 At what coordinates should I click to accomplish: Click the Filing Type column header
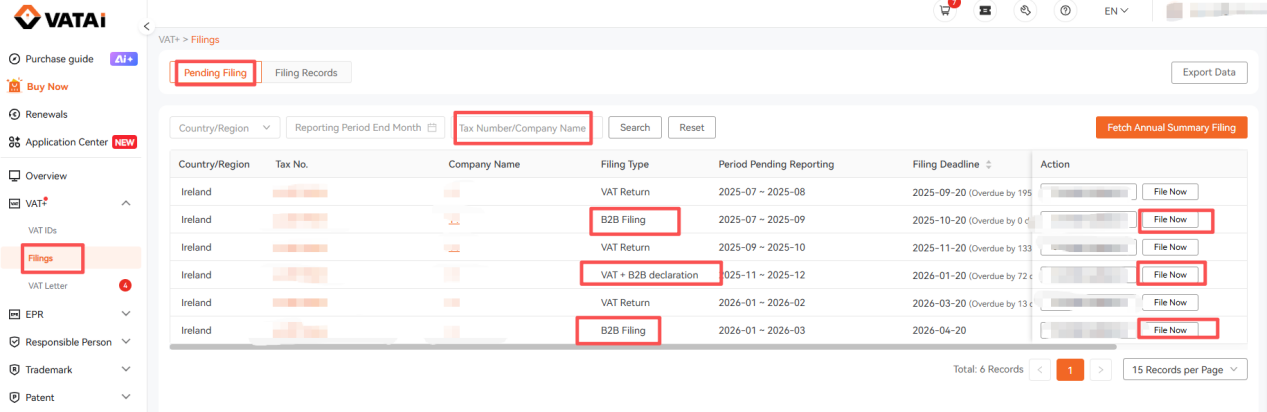(x=625, y=164)
